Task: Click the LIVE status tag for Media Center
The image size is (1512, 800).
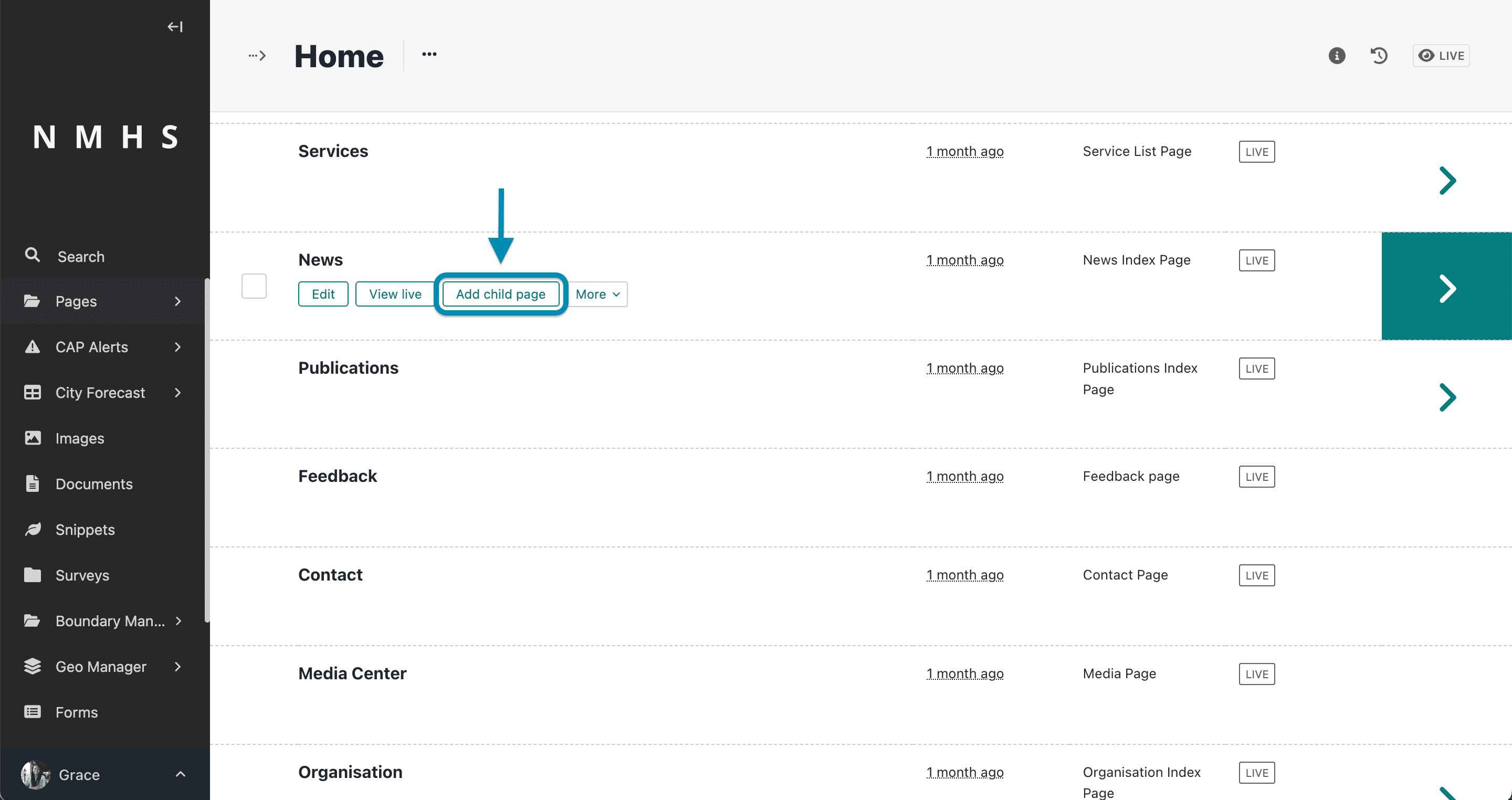Action: [x=1257, y=674]
